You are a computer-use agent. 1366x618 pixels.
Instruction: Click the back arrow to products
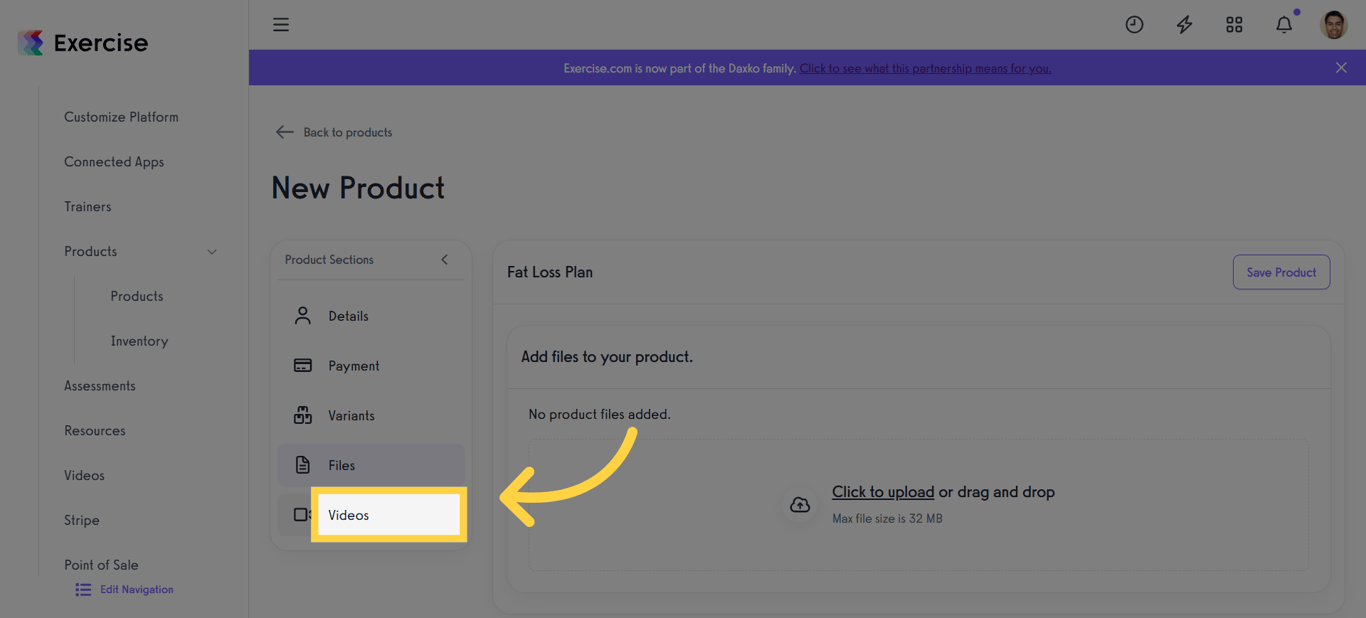284,131
